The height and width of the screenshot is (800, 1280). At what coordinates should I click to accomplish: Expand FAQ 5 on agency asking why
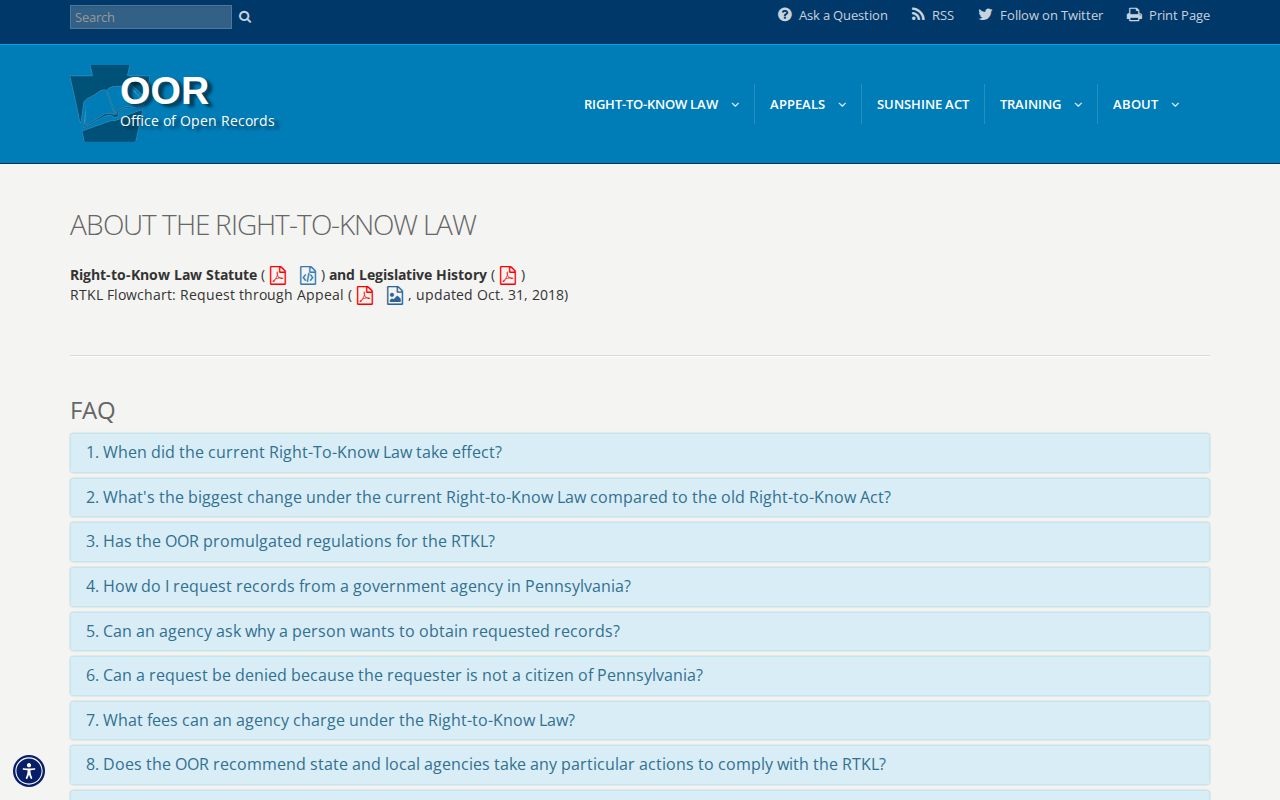tap(640, 631)
